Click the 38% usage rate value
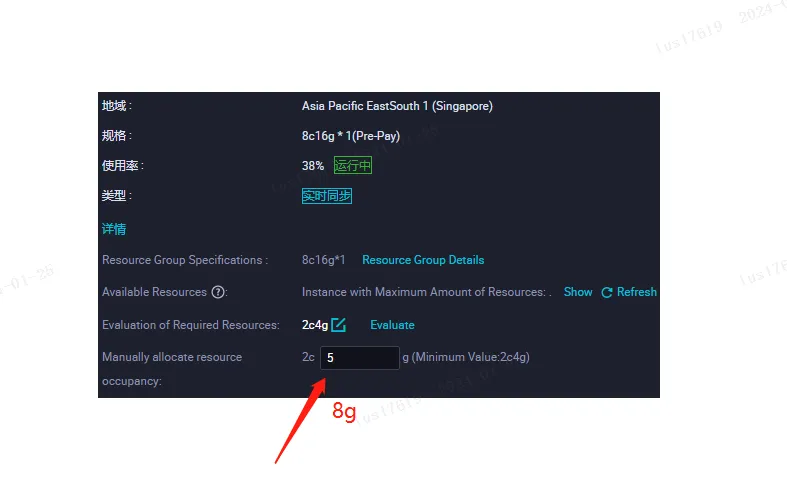The height and width of the screenshot is (490, 787). pyautogui.click(x=313, y=166)
